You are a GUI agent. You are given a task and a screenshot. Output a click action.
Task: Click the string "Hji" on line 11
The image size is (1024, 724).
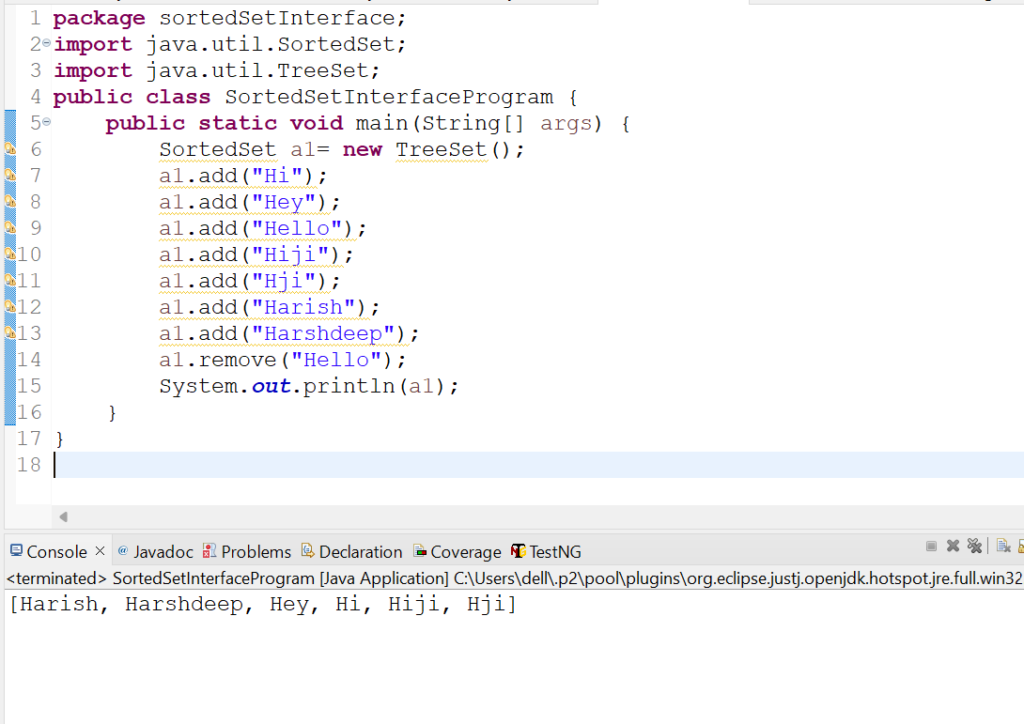(x=284, y=281)
